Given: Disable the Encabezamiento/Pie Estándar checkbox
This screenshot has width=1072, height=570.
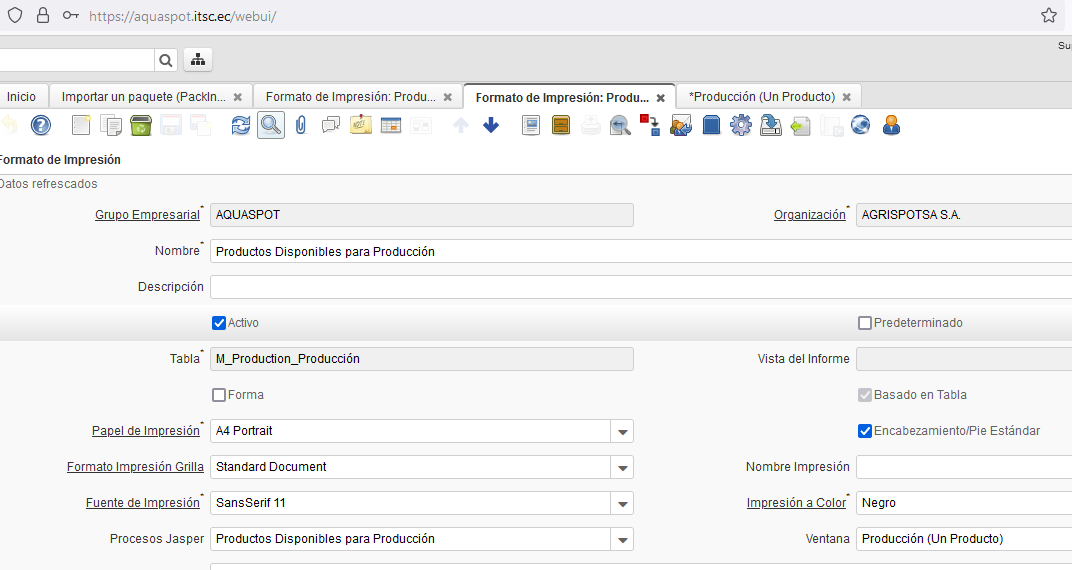Looking at the screenshot, I should click(x=865, y=431).
